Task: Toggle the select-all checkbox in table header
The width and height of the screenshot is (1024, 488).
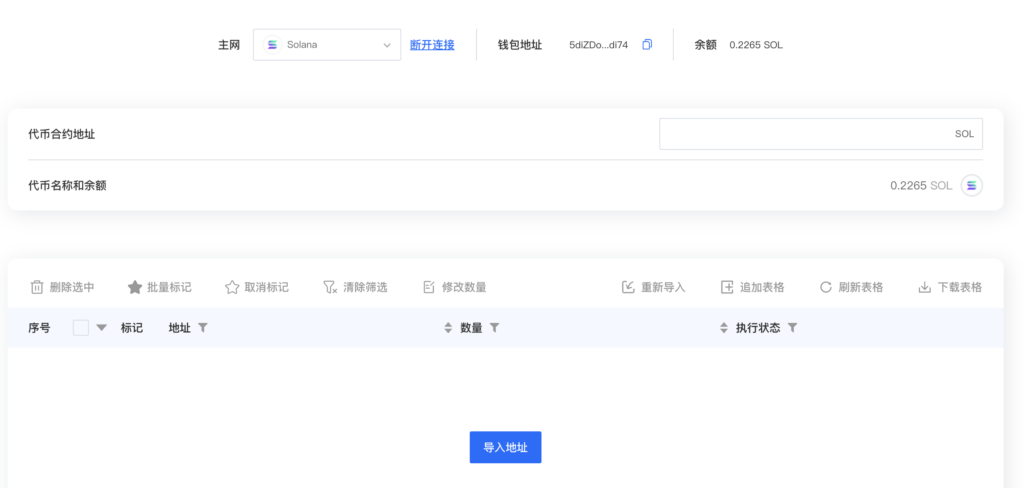Action: point(81,328)
